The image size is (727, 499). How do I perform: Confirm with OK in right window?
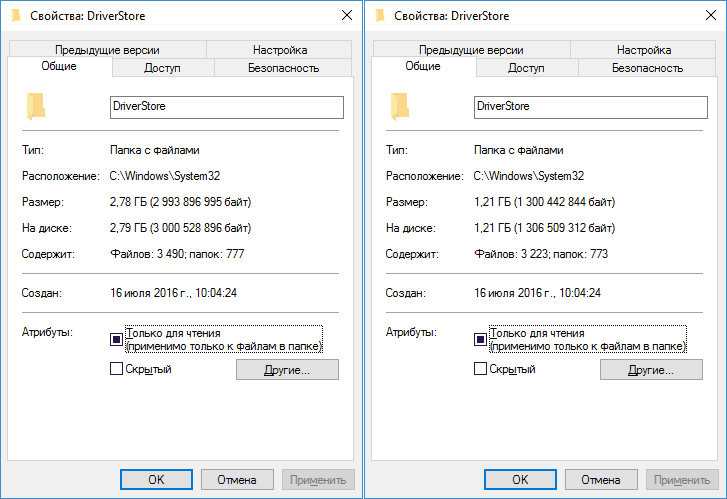point(520,480)
